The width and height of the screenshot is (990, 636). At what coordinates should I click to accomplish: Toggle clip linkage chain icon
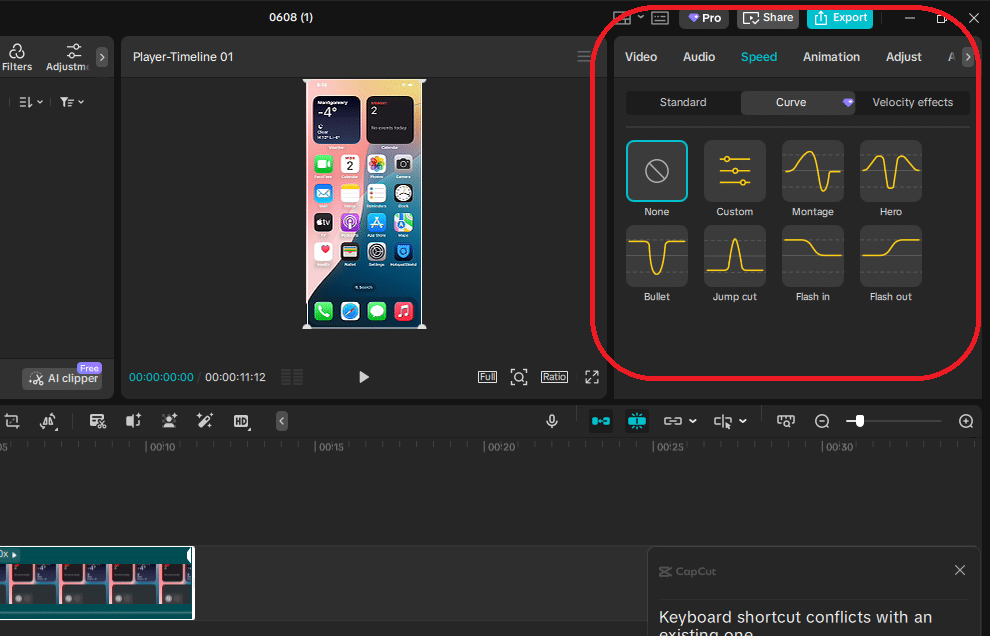pyautogui.click(x=672, y=421)
